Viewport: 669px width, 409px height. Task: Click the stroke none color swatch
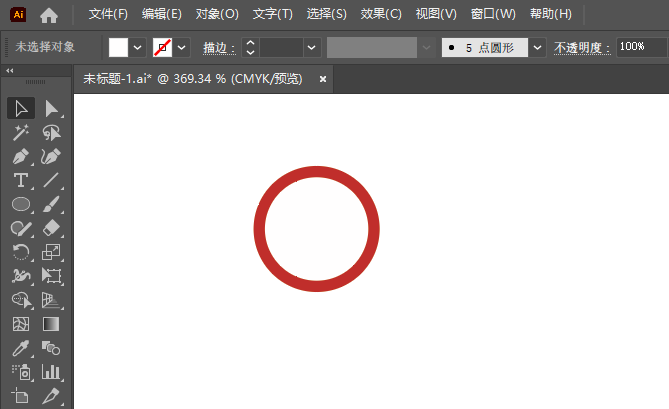162,47
